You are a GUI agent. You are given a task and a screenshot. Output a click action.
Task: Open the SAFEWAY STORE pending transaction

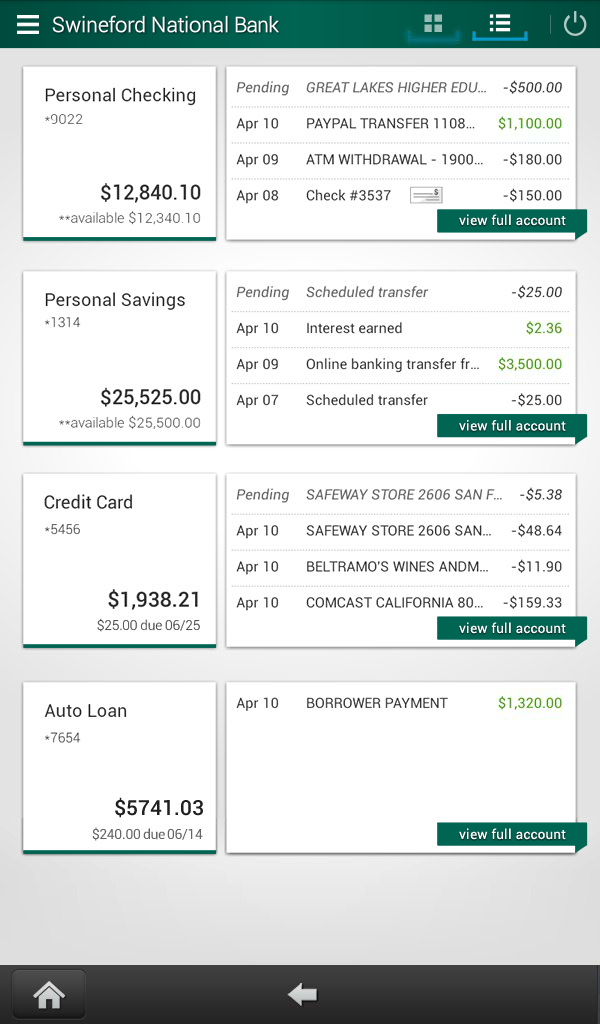[400, 494]
